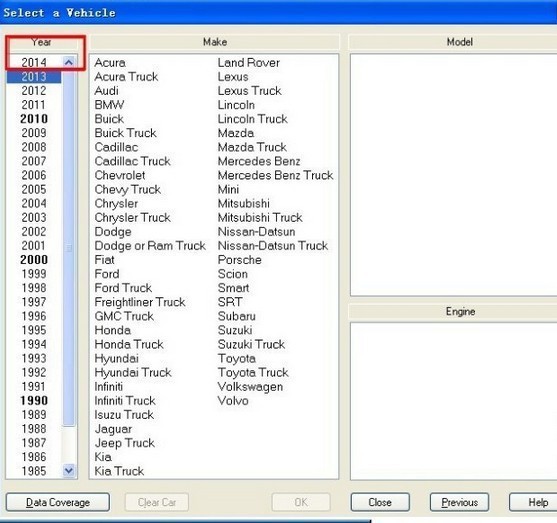Click the Make column header
This screenshot has width=557, height=523.
tap(215, 42)
